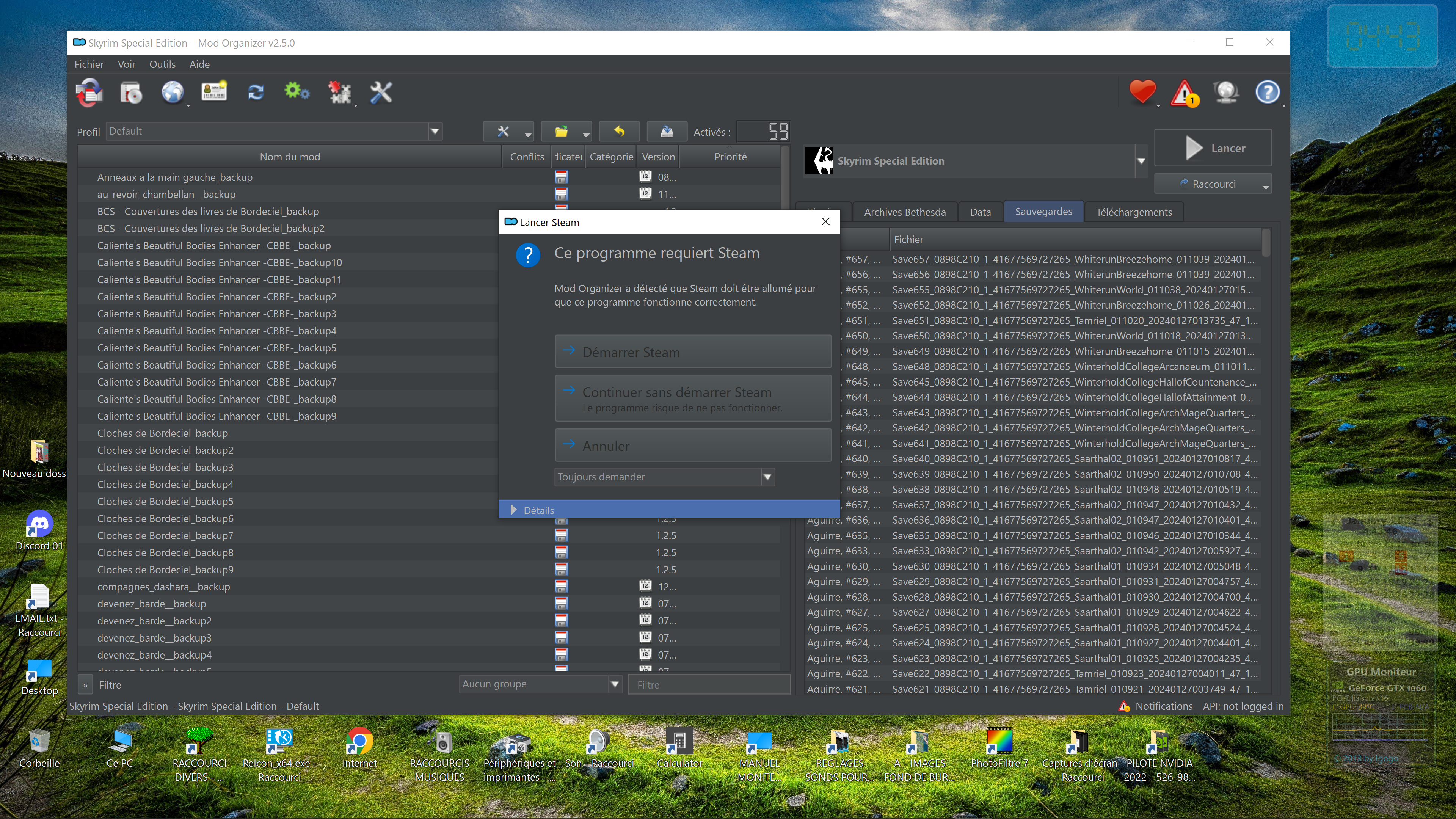Open the PhotoFiltre 7 desktop icon
The height and width of the screenshot is (819, 1456).
(999, 748)
